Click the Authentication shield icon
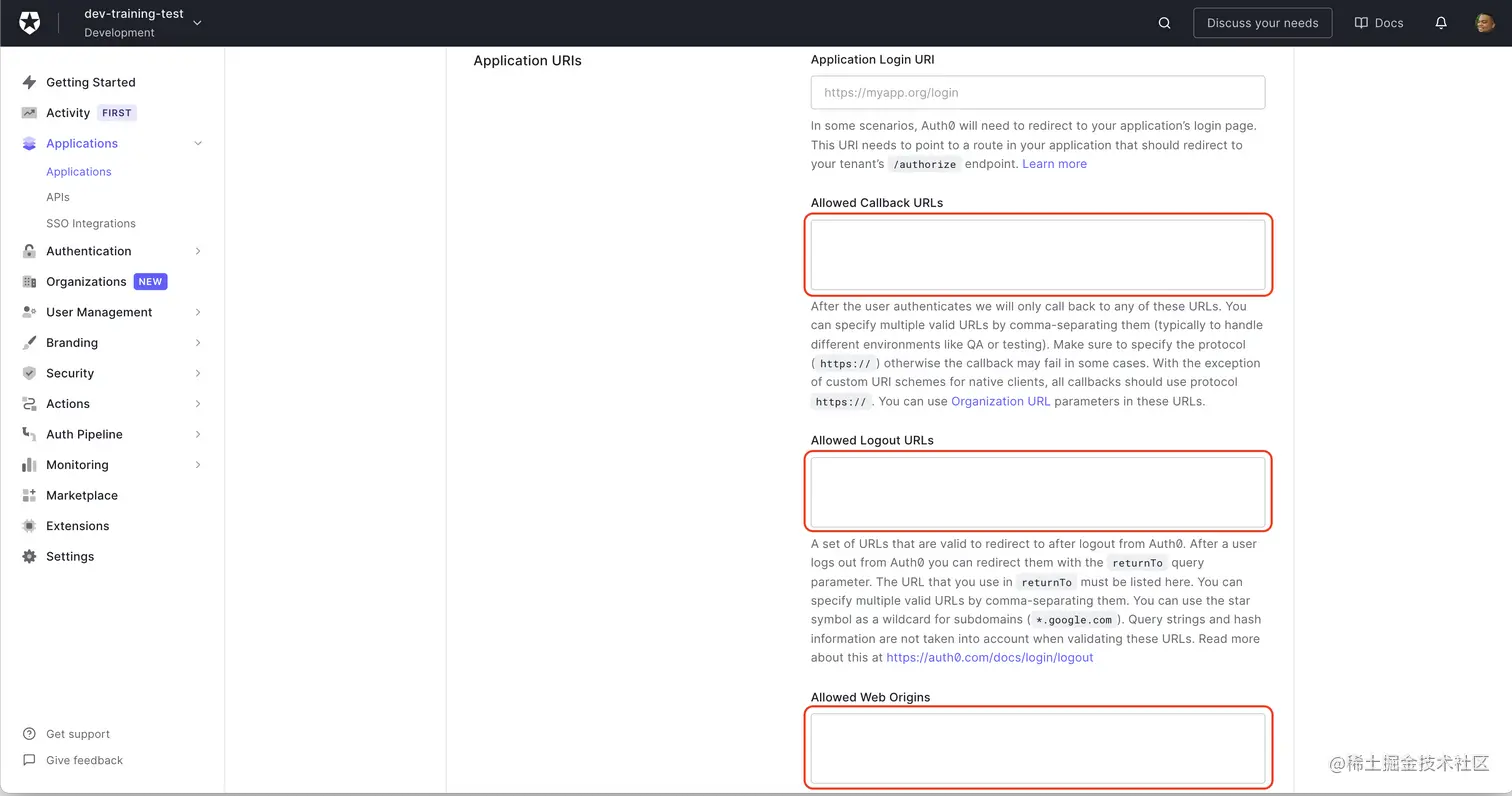Viewport: 1512px width, 796px height. pos(28,251)
